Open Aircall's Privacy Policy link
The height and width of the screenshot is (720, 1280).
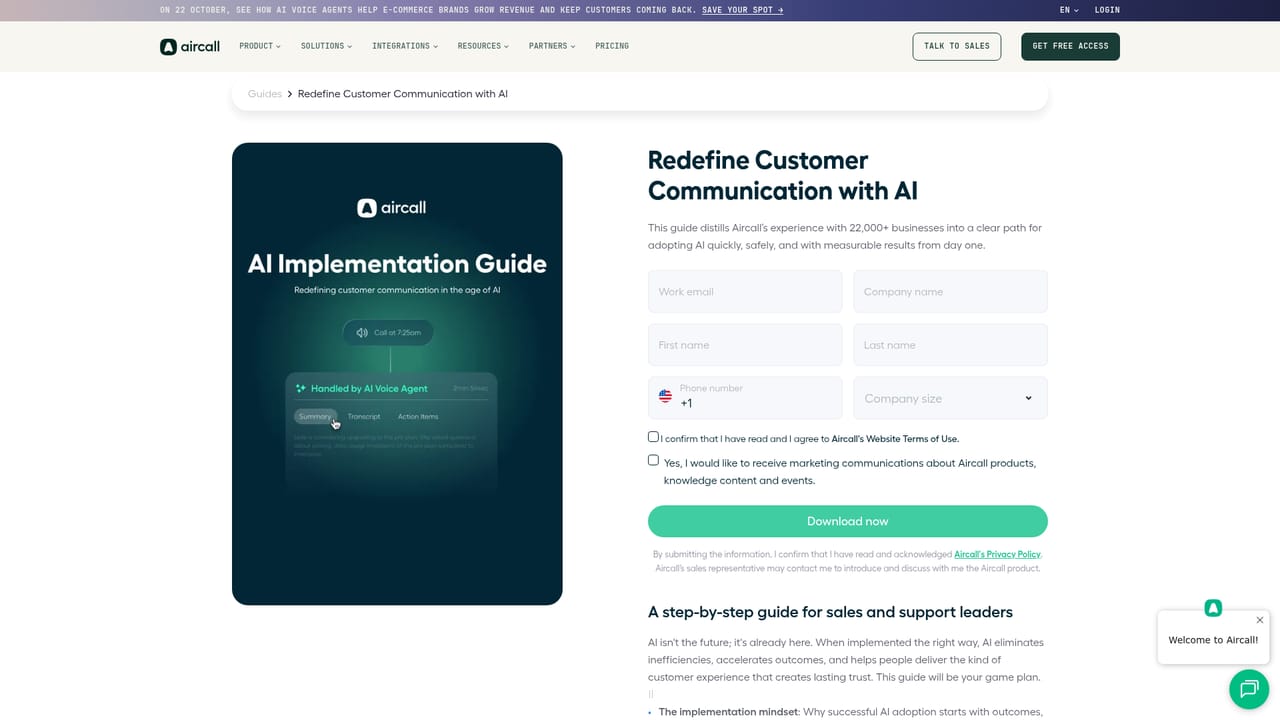pyautogui.click(x=997, y=554)
